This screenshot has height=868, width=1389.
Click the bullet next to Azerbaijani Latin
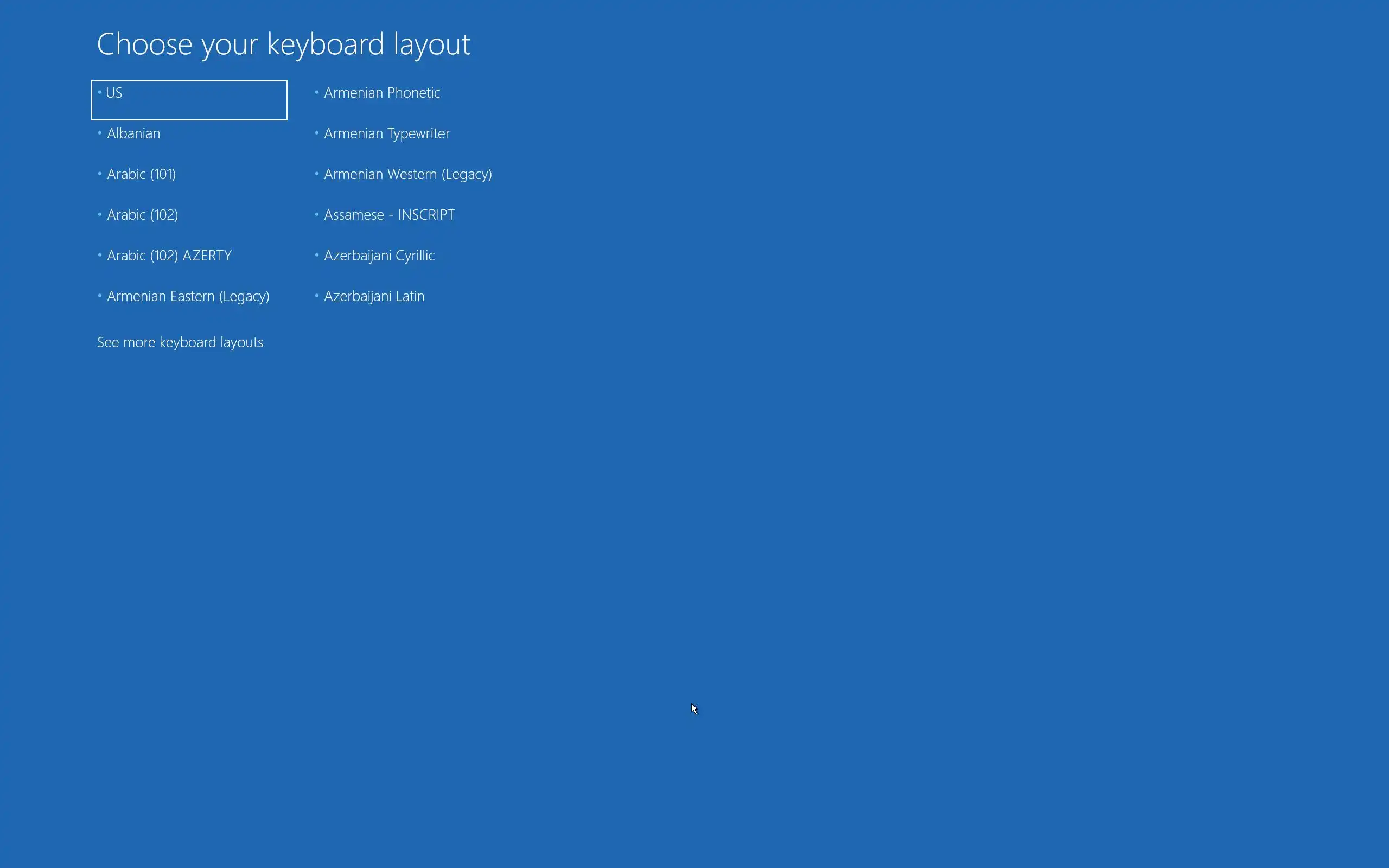click(x=317, y=296)
